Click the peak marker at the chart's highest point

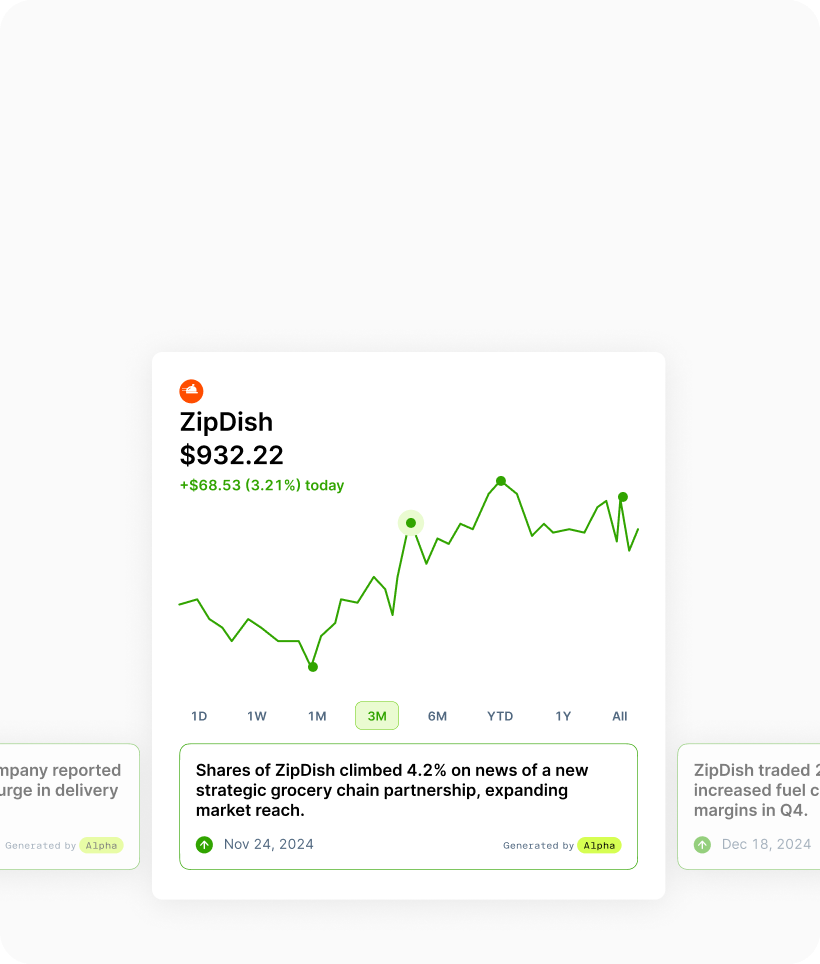pyautogui.click(x=501, y=481)
